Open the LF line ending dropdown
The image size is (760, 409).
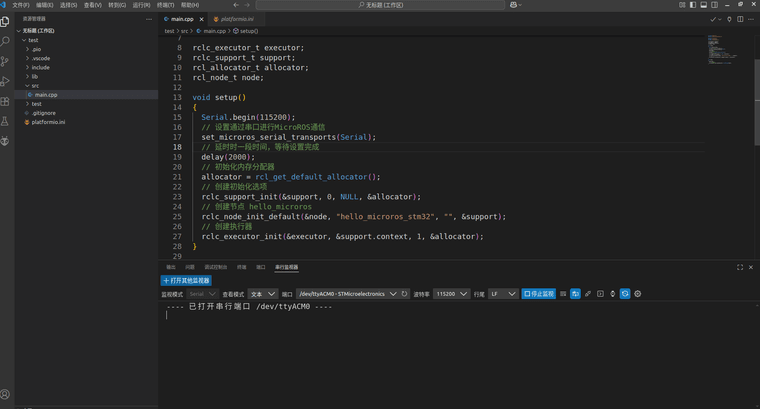(x=503, y=294)
